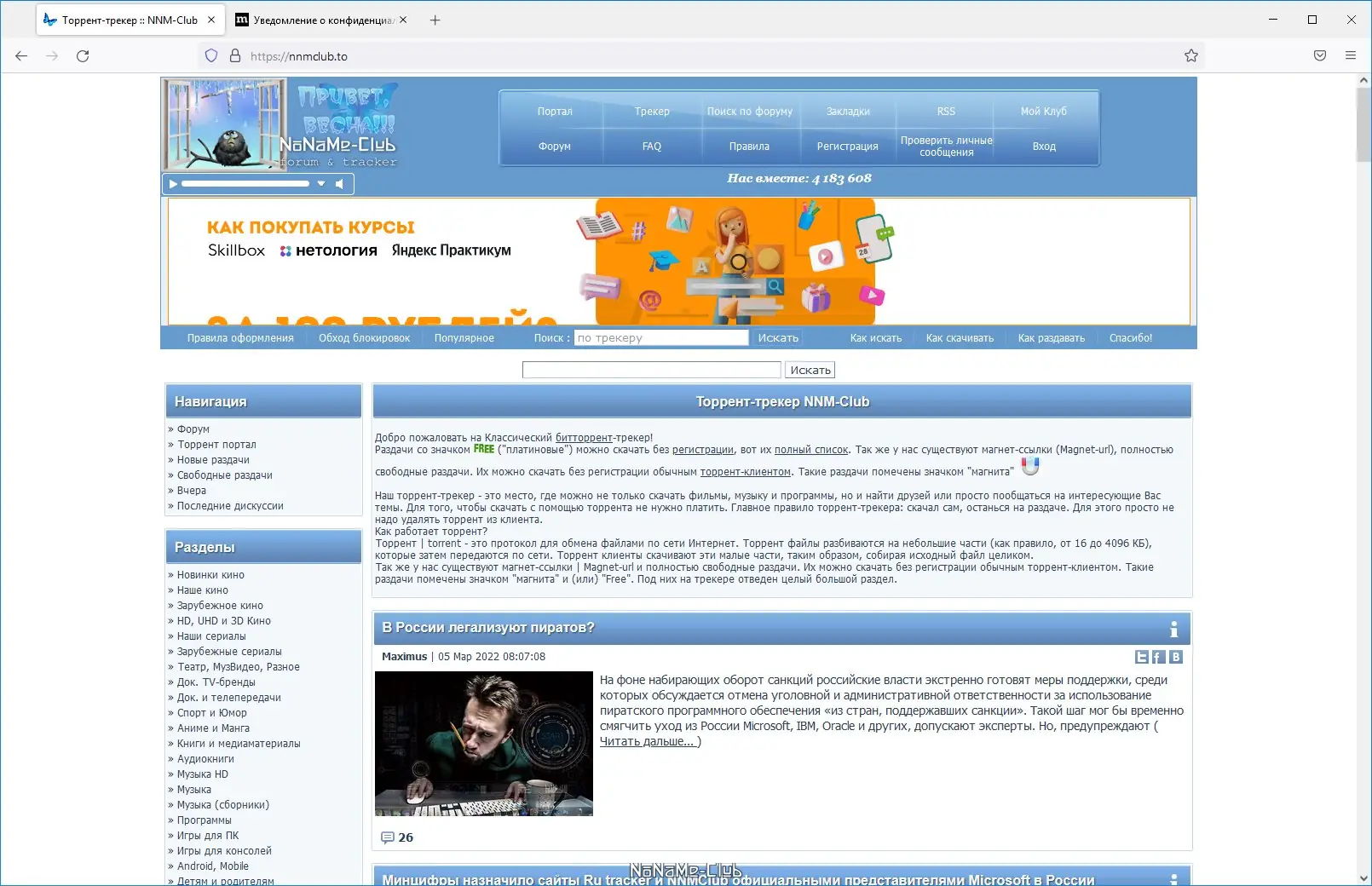Adjust the audio player progress slider
The width and height of the screenshot is (1372, 886).
coord(245,184)
